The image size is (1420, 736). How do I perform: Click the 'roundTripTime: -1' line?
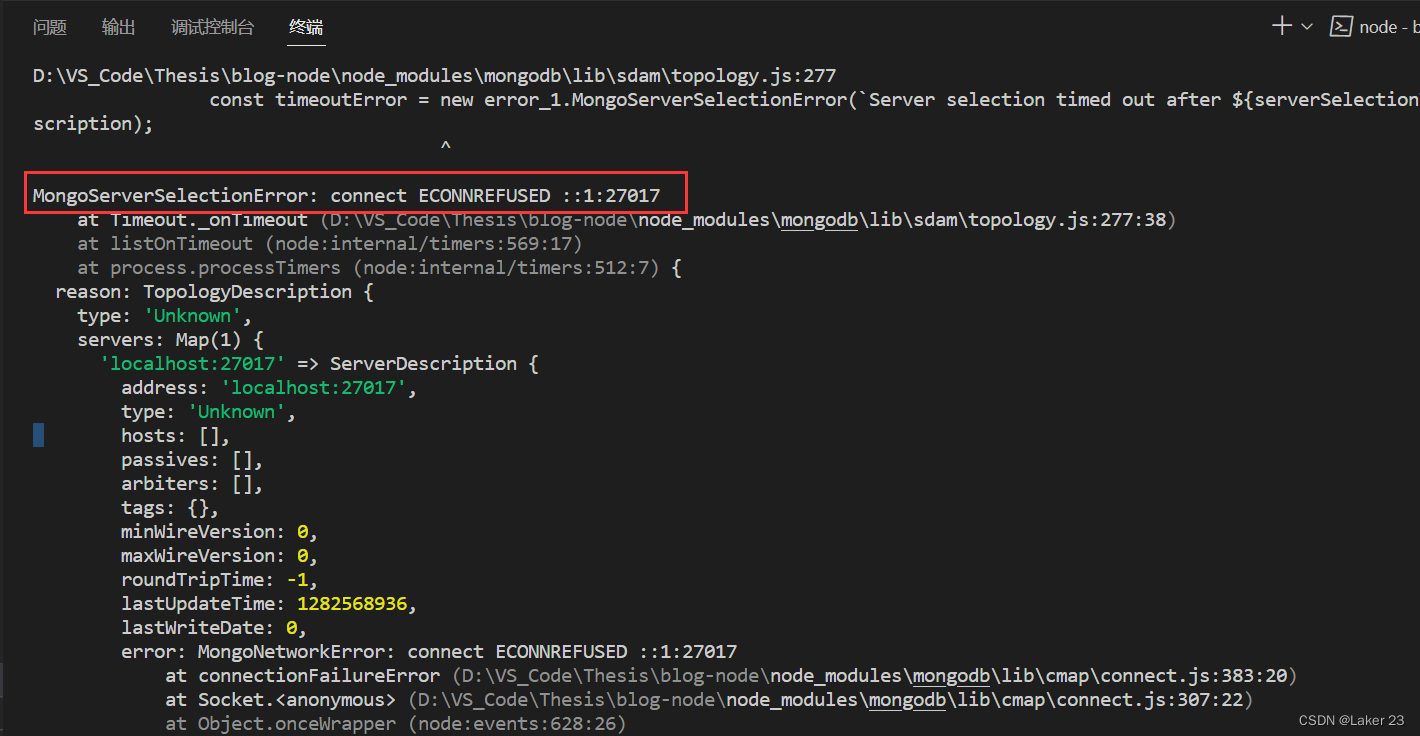point(220,579)
